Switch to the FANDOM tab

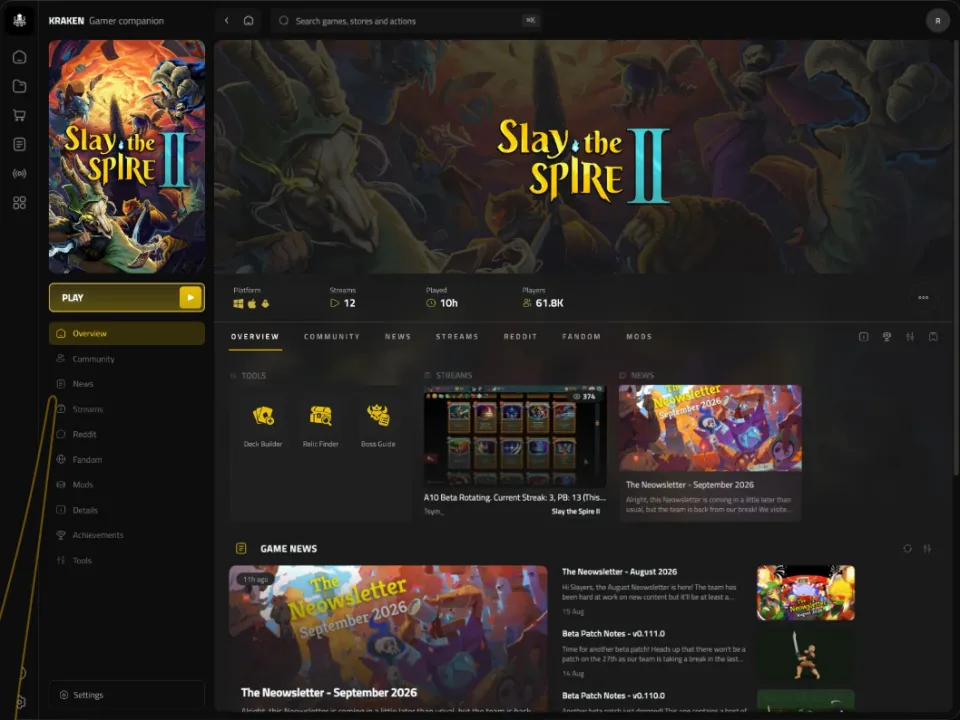tap(581, 337)
